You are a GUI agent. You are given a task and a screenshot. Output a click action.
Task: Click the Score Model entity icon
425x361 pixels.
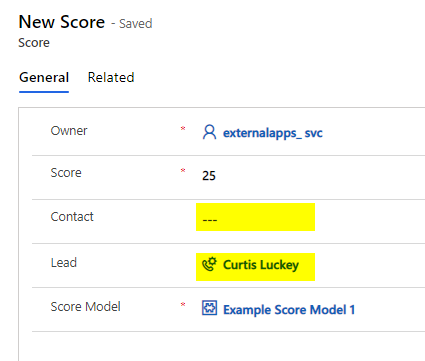pos(209,308)
